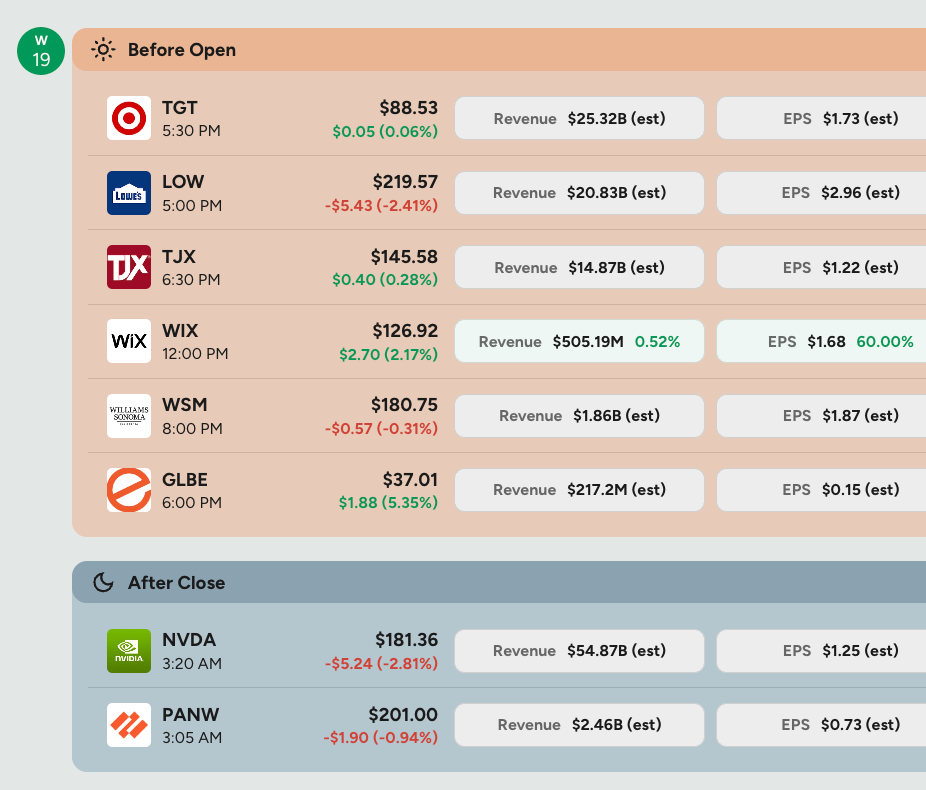Click PANW price change -$1.90 (-0.94%)
Screen dimensions: 926x790
[381, 737]
